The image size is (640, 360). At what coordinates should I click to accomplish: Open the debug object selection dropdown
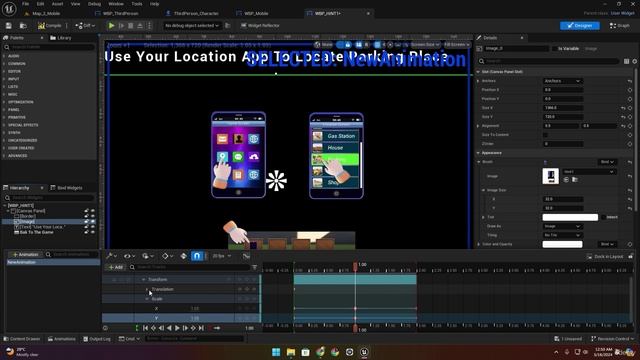tap(191, 26)
